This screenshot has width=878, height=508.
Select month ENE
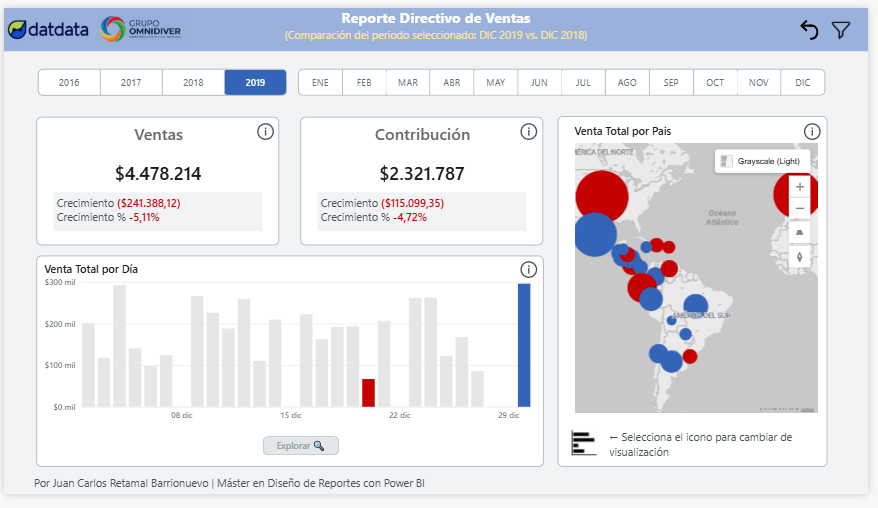point(320,82)
